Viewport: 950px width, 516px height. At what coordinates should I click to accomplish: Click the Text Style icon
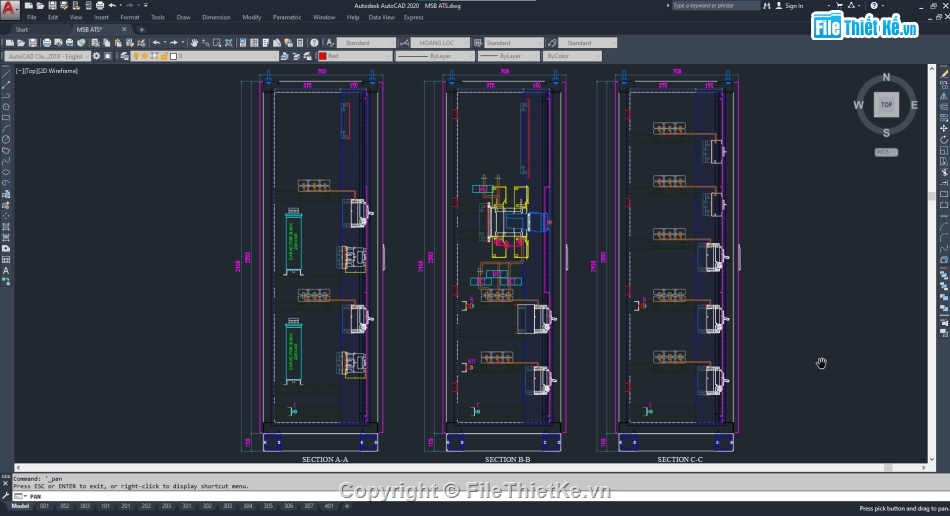click(330, 43)
